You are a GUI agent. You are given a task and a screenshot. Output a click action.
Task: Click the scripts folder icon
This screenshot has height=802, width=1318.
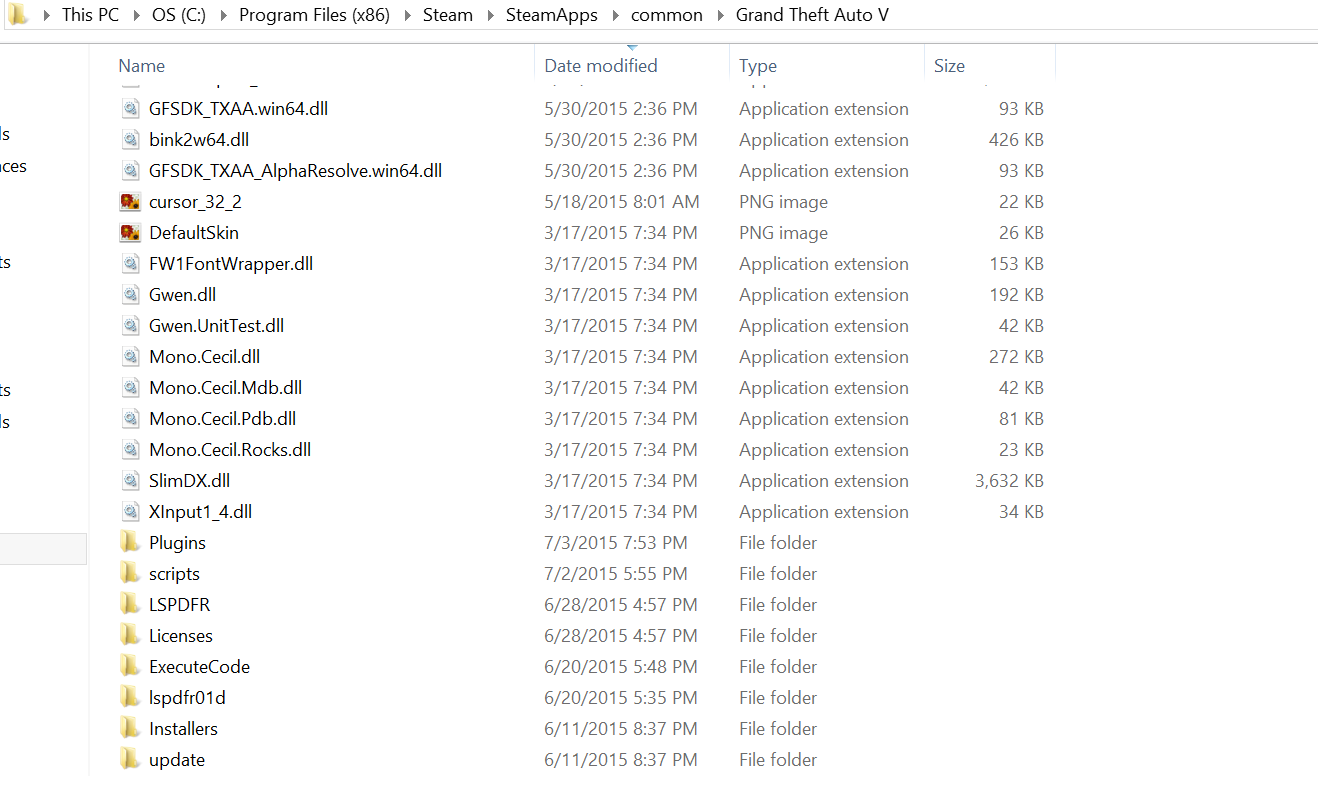pyautogui.click(x=130, y=574)
